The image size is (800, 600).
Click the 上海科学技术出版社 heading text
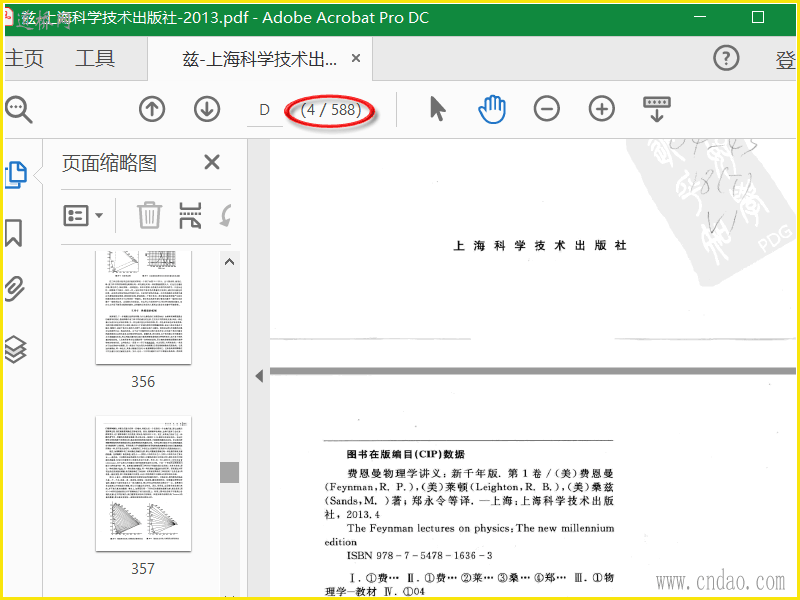(540, 246)
